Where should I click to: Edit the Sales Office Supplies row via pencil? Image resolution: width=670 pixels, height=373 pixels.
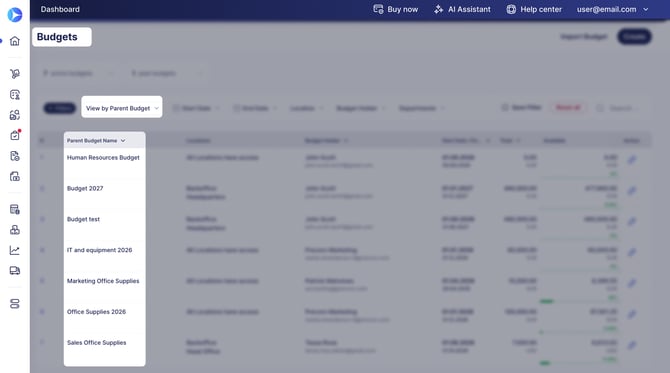tap(632, 345)
